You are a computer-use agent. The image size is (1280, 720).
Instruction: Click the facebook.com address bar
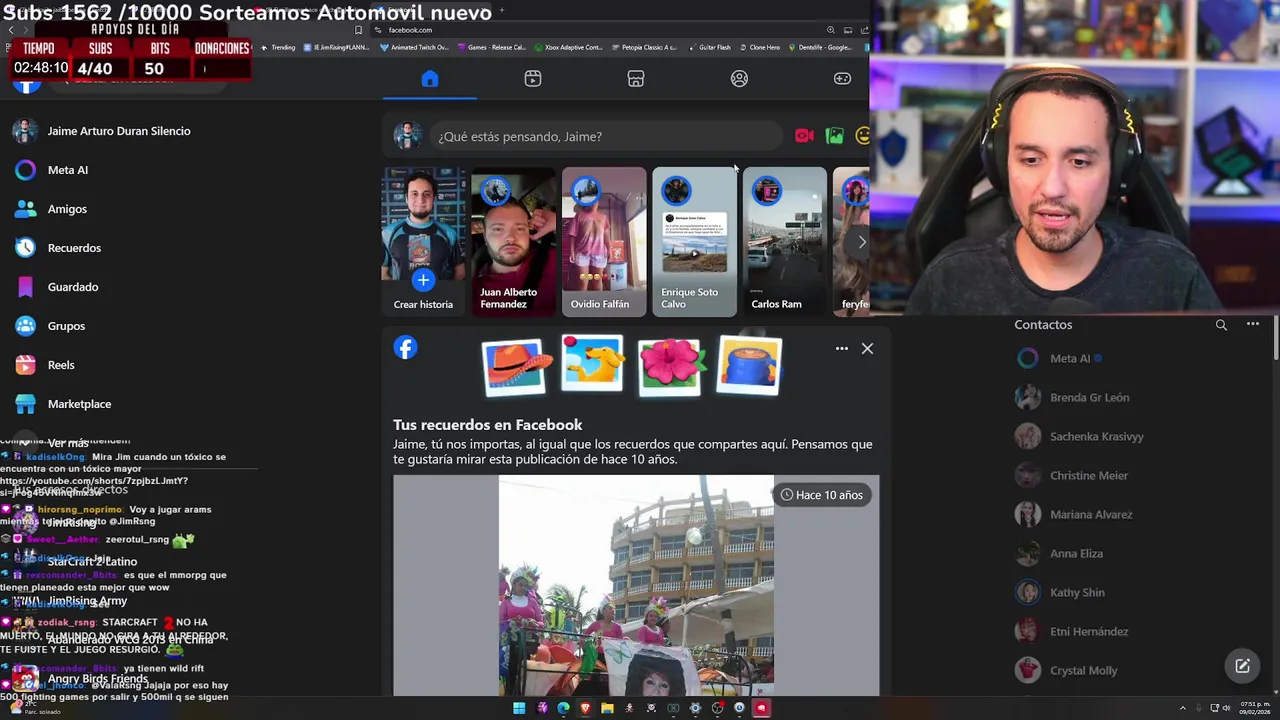click(600, 30)
